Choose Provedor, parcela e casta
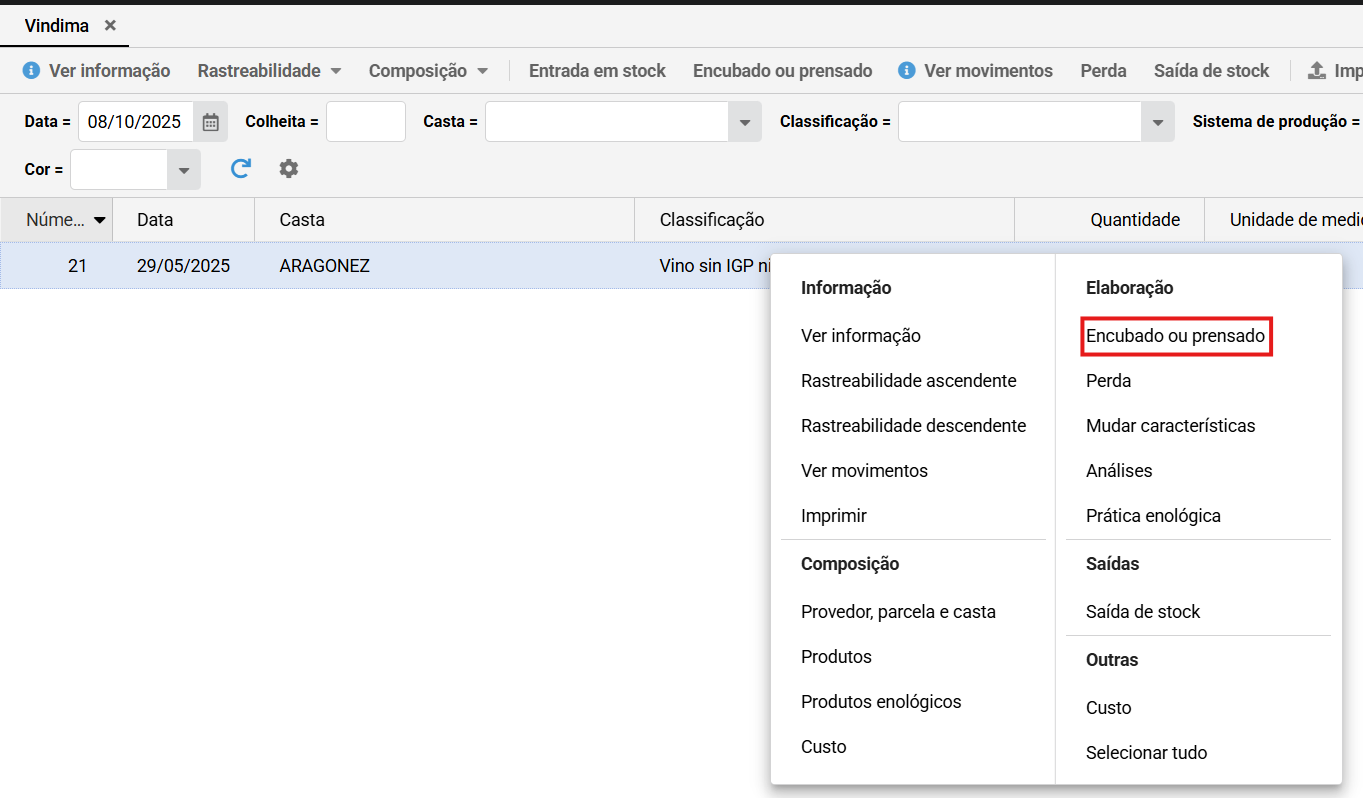The image size is (1363, 798). coord(899,612)
